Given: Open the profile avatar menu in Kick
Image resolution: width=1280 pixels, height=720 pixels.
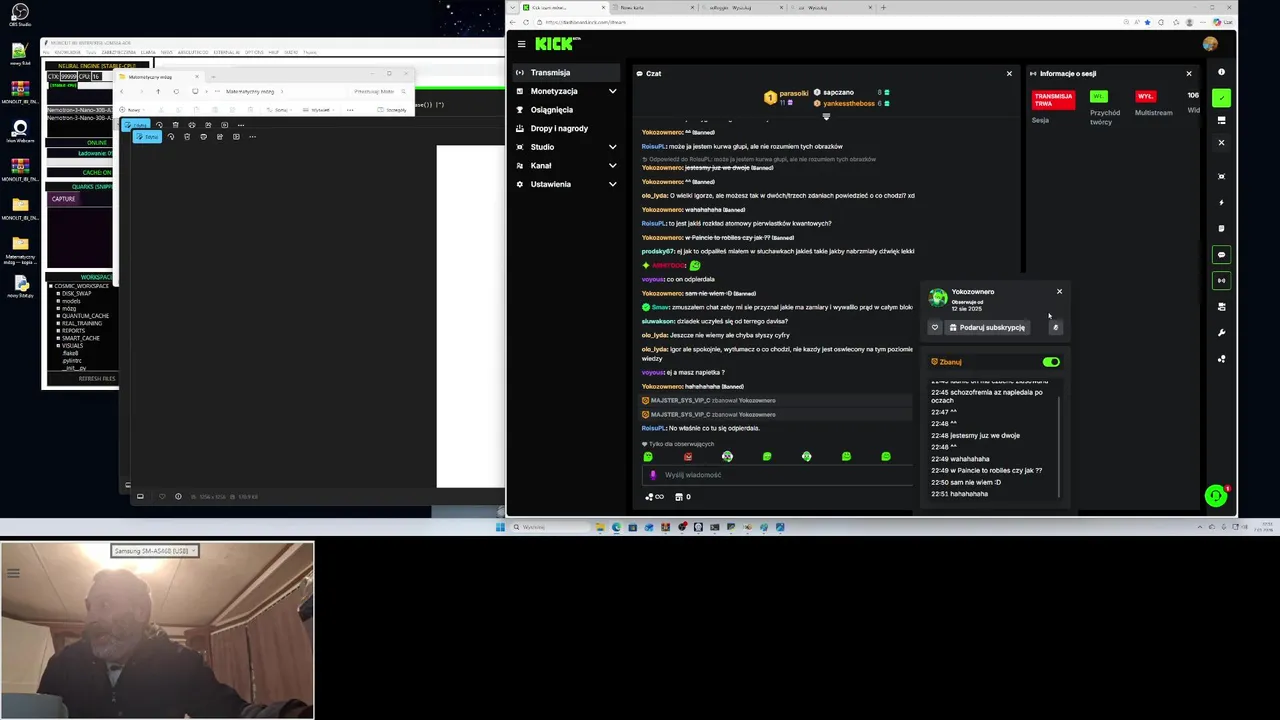Looking at the screenshot, I should pyautogui.click(x=1210, y=44).
